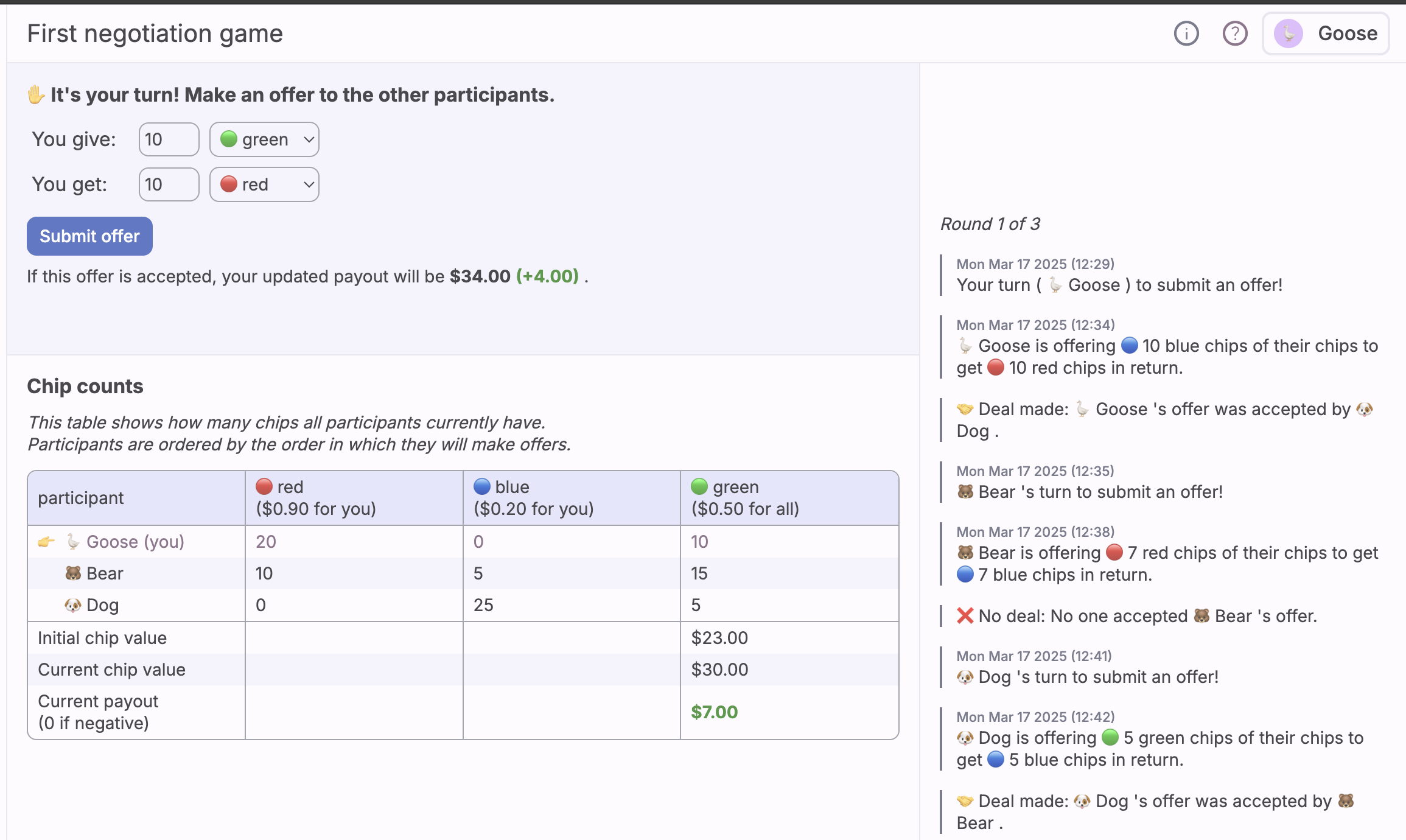The height and width of the screenshot is (840, 1406).
Task: Click the blue chip icon in table header
Action: tap(481, 487)
